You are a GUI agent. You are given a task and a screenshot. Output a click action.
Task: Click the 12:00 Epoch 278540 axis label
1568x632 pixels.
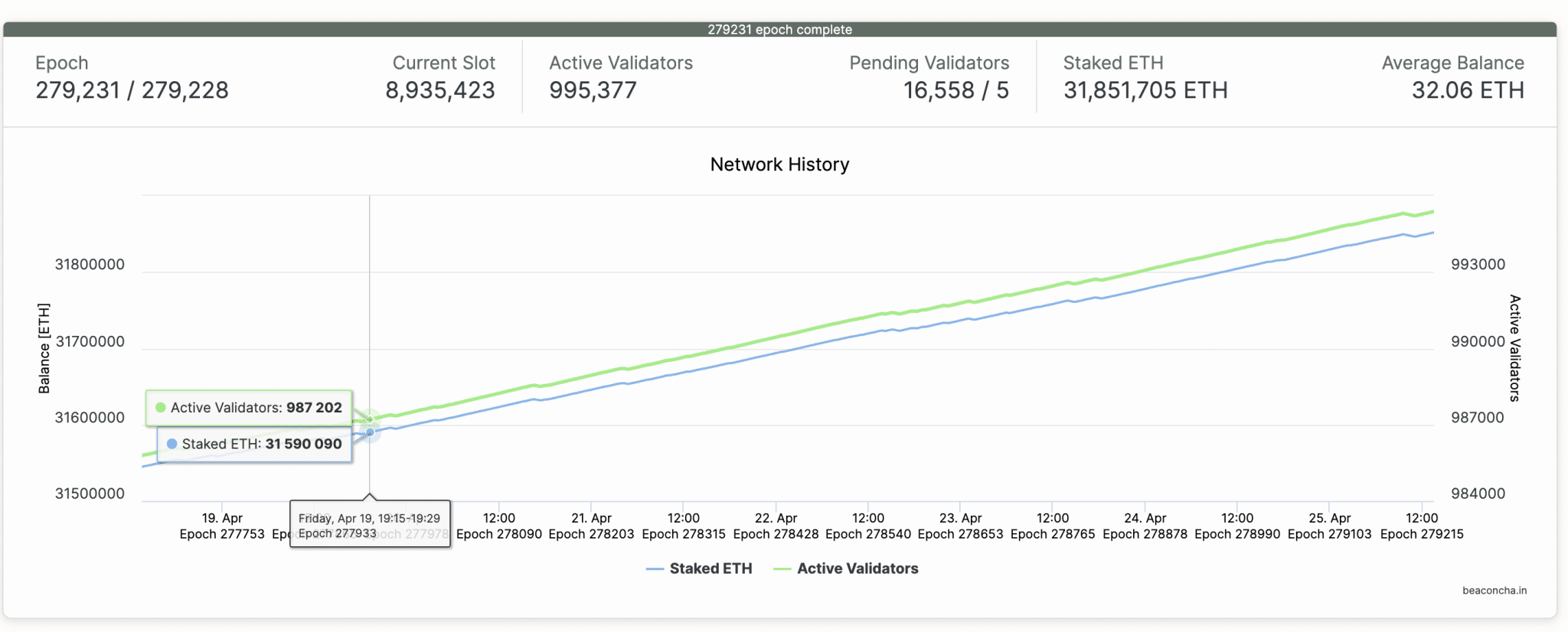click(x=868, y=526)
